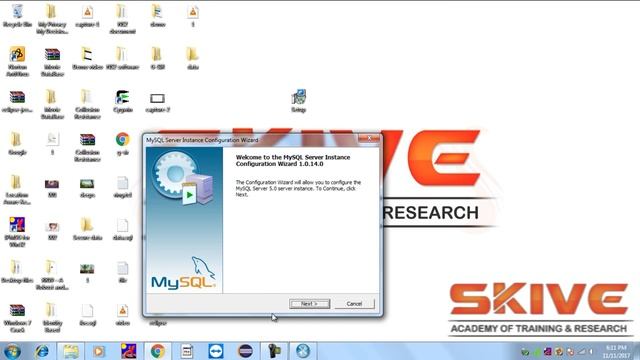The width and height of the screenshot is (640, 360).
Task: Select the Google folder on the desktop
Action: pos(17,144)
